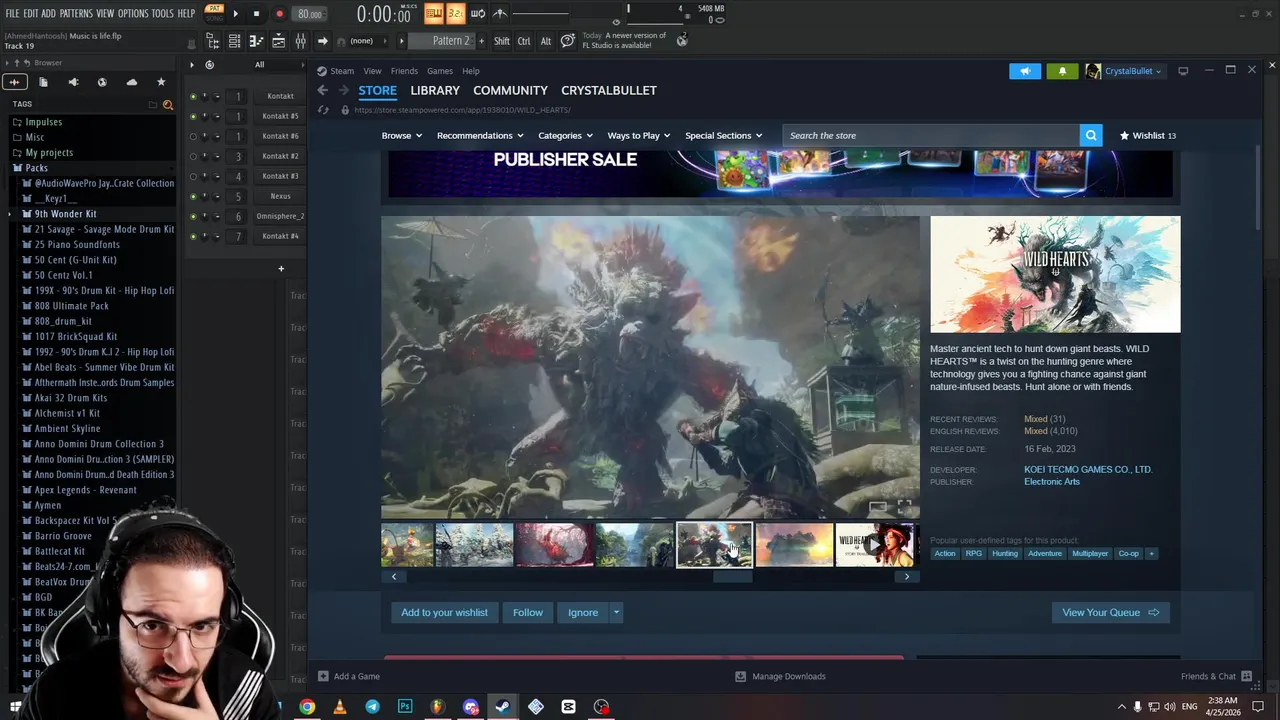Open the FL Studio PATTERNS menu
1280x720 pixels.
[76, 13]
